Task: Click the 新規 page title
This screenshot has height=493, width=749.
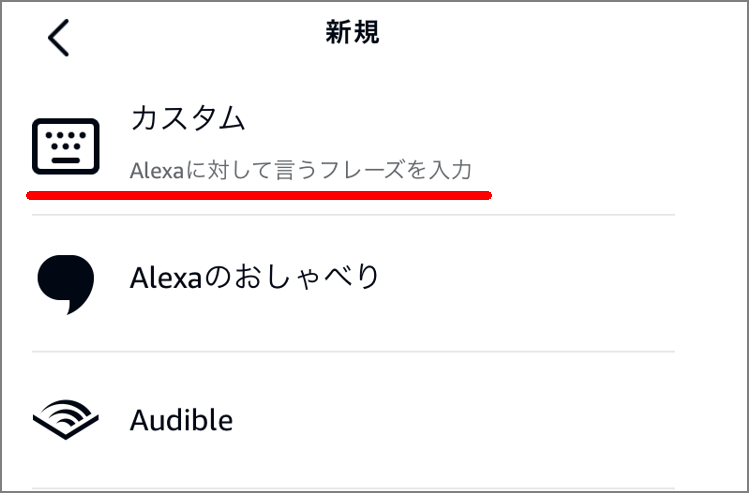Action: [352, 33]
